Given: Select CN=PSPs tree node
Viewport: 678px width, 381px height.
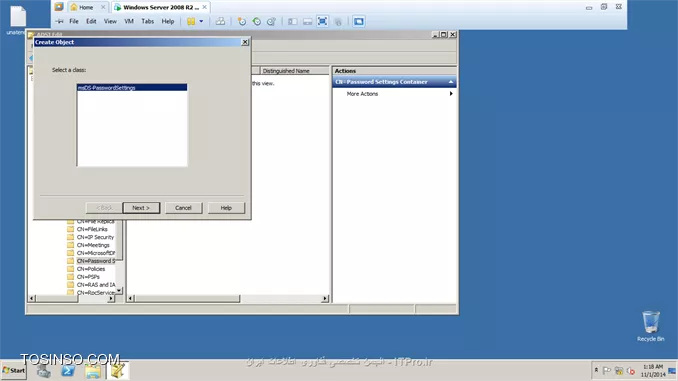Looking at the screenshot, I should coord(88,277).
